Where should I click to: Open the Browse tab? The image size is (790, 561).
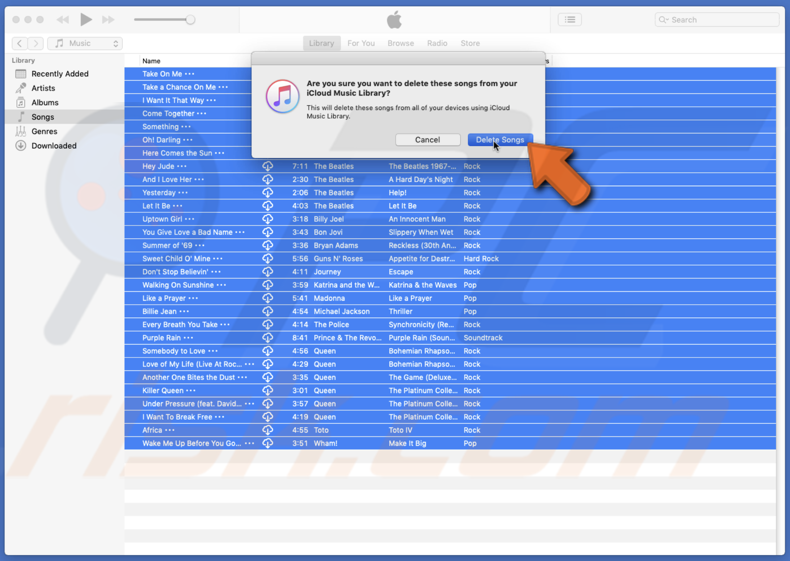(x=401, y=43)
